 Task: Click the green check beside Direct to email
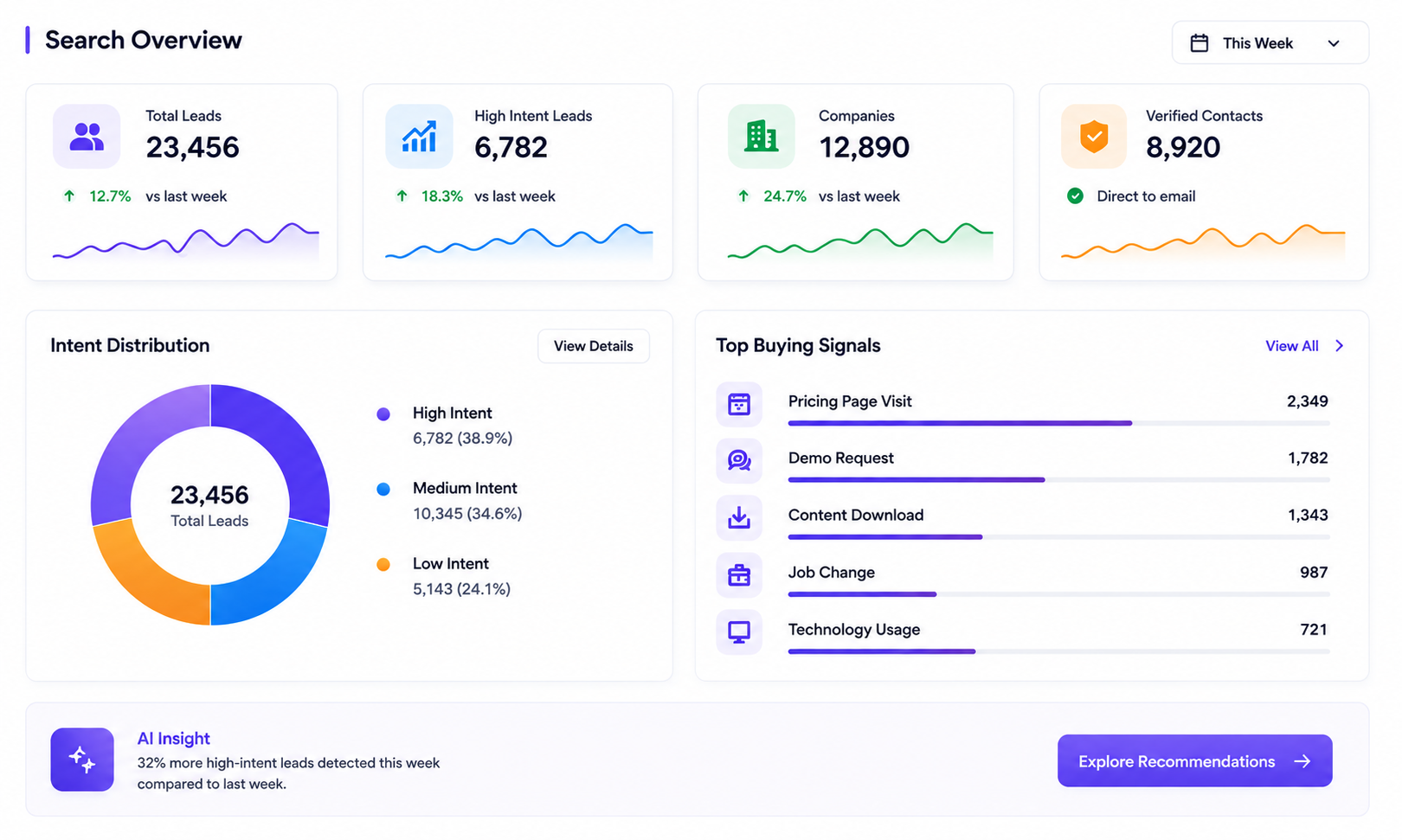(1075, 196)
